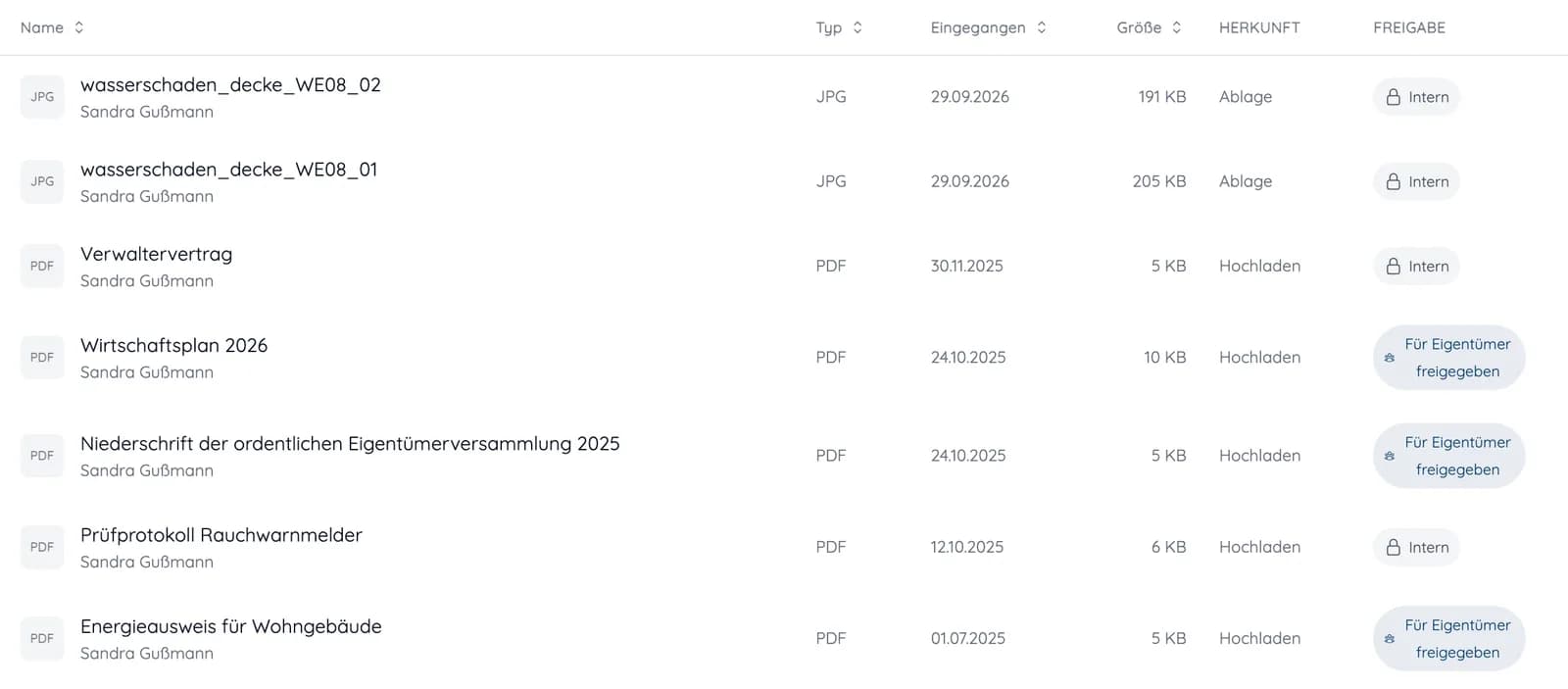Image resolution: width=1568 pixels, height=689 pixels.
Task: Sort the list by Typ column
Action: [x=839, y=27]
